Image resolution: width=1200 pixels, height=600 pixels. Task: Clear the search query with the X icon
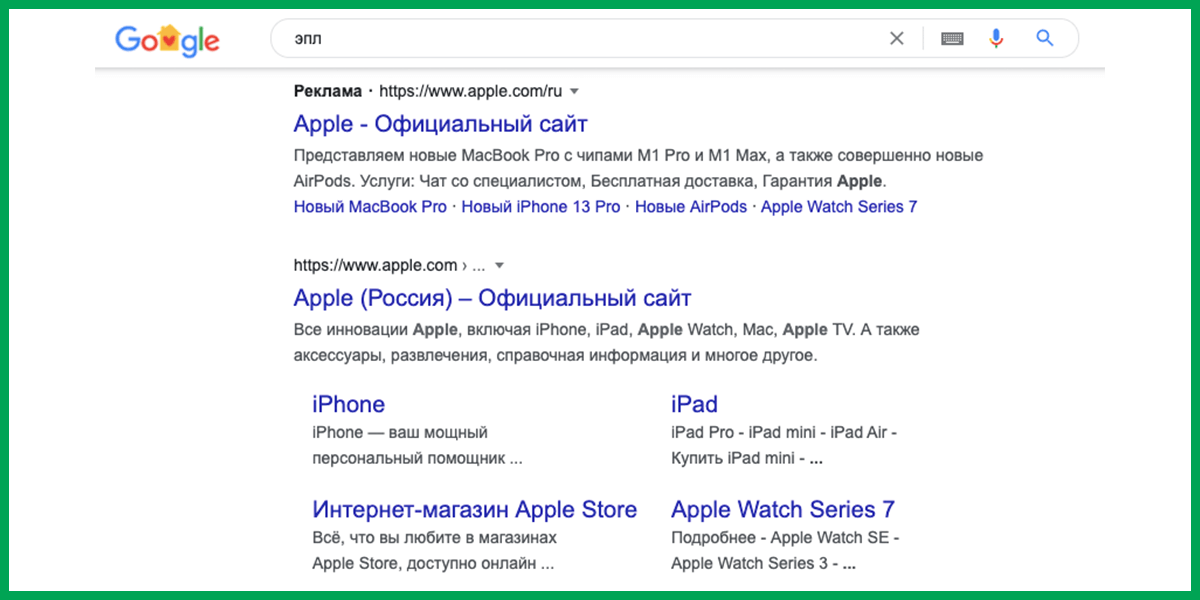[x=897, y=39]
